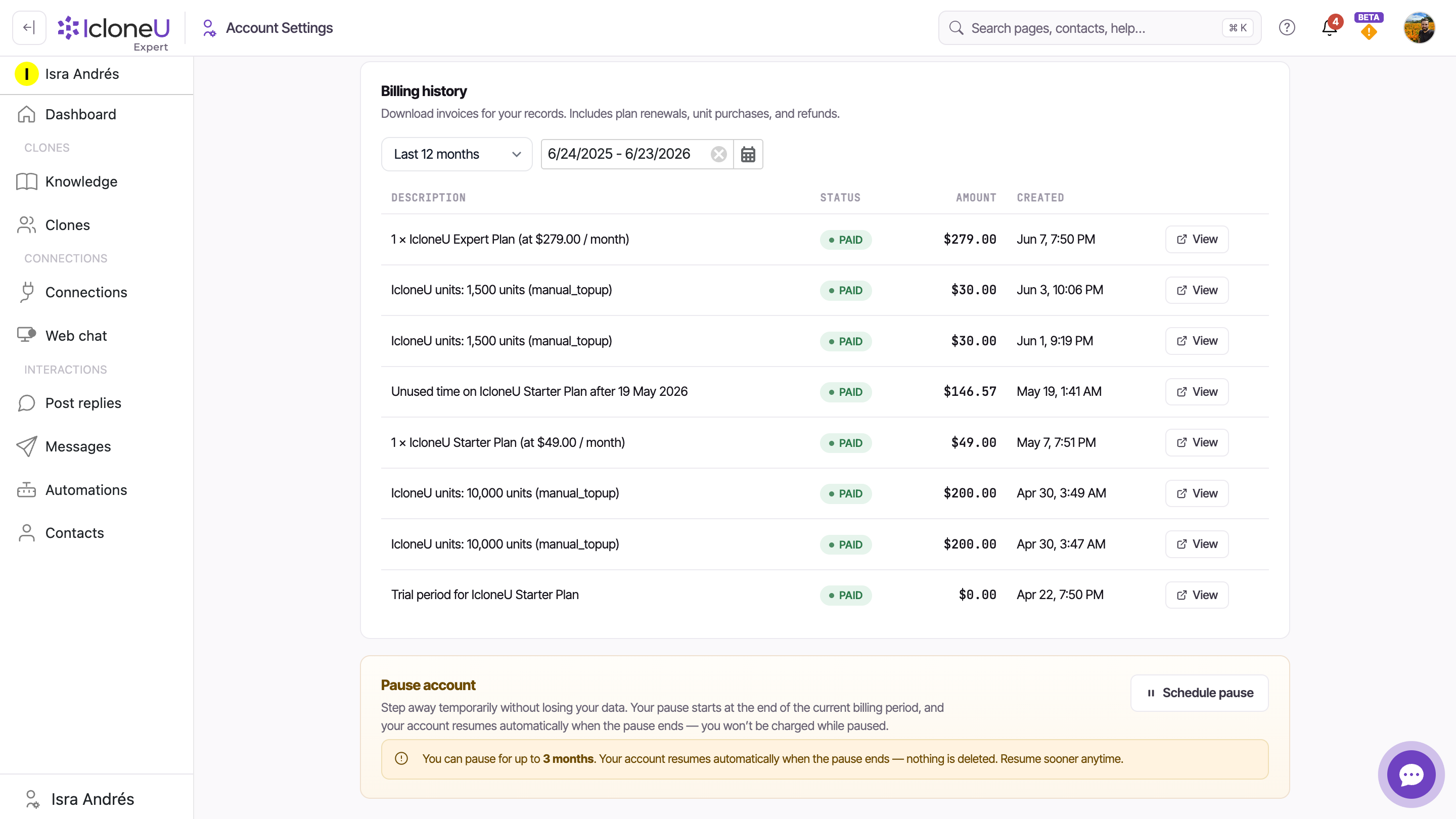Collapse the sidebar with the arrow button
Viewport: 1456px width, 819px height.
click(x=29, y=28)
